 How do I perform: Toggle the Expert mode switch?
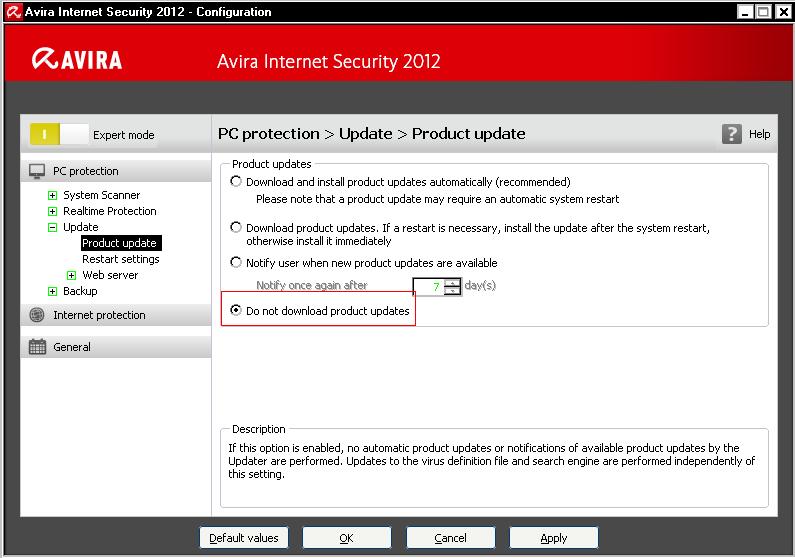click(59, 134)
